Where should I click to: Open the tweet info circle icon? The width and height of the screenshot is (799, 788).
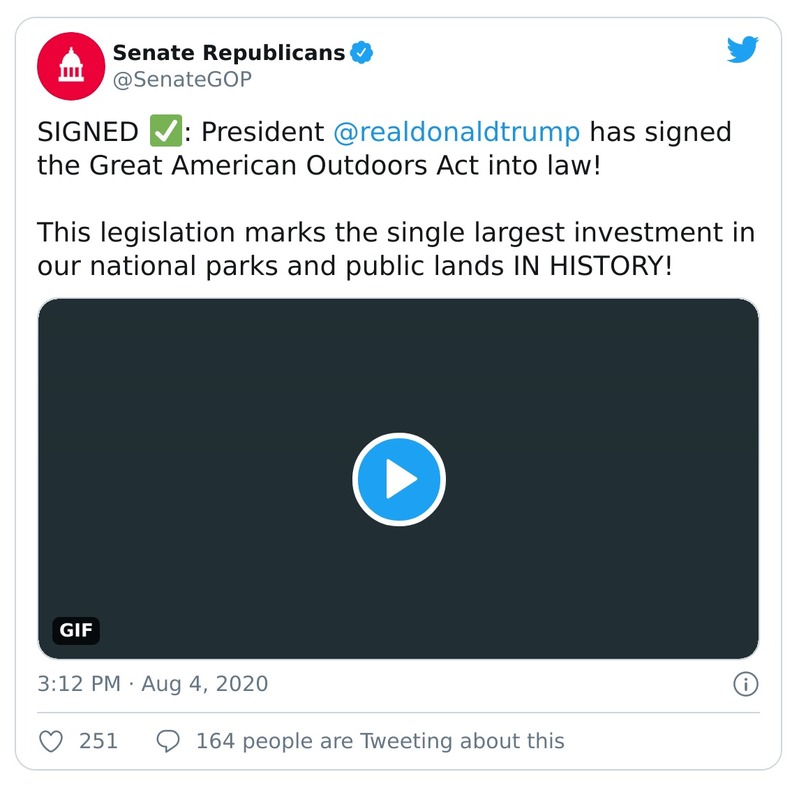click(745, 685)
